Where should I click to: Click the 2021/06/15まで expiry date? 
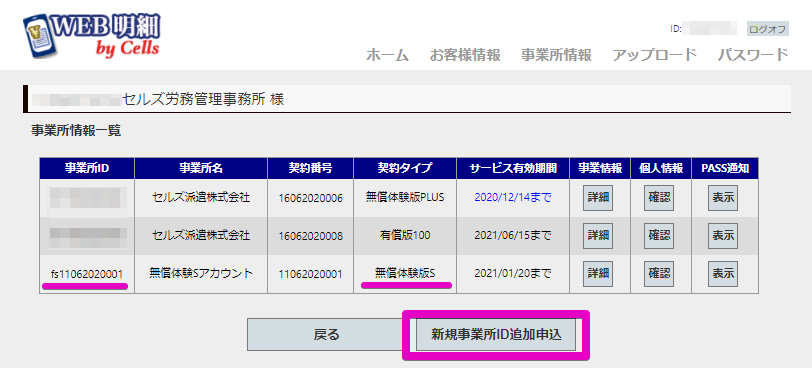coord(513,235)
